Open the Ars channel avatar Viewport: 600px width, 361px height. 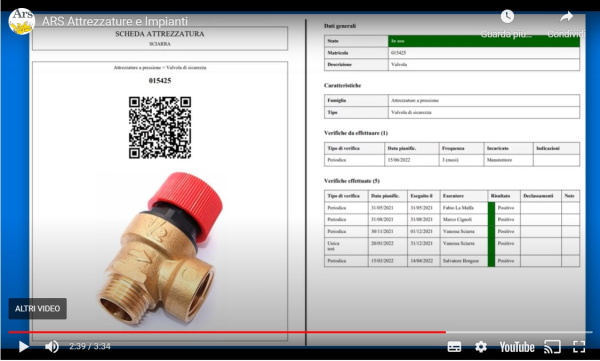[x=21, y=21]
